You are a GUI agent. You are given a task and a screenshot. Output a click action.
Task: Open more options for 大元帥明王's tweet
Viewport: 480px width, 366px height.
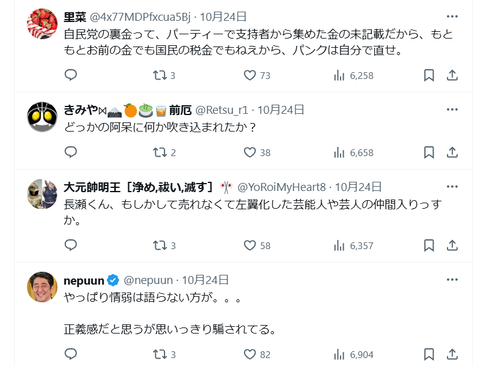coord(452,186)
